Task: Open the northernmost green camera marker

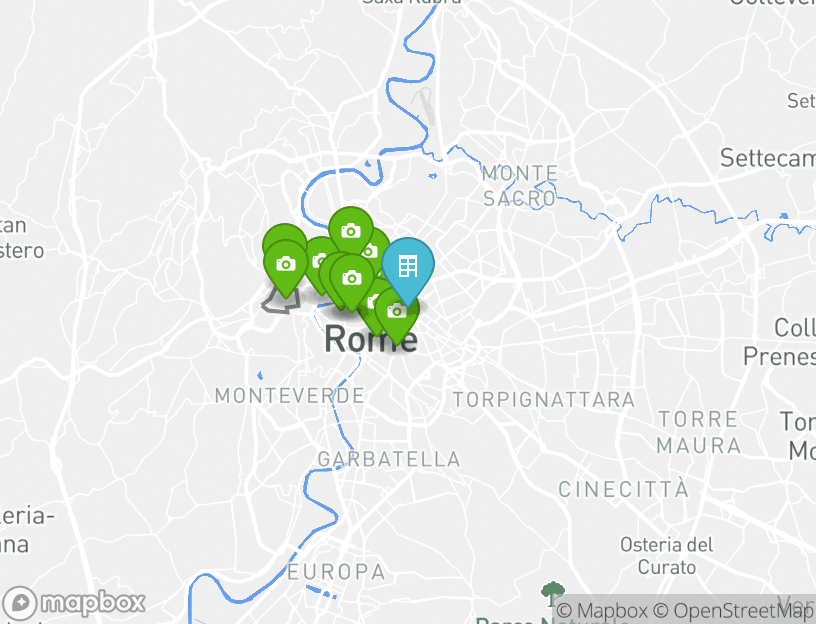Action: pyautogui.click(x=351, y=230)
